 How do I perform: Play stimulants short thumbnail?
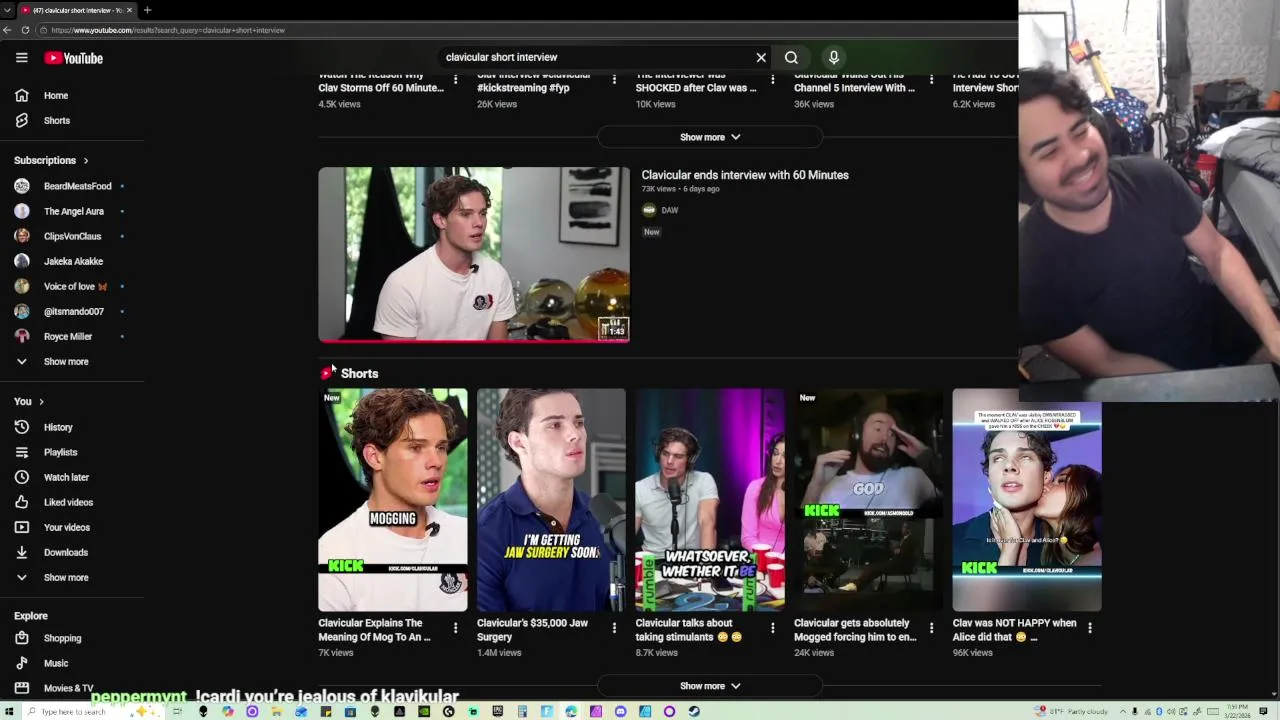tap(710, 500)
